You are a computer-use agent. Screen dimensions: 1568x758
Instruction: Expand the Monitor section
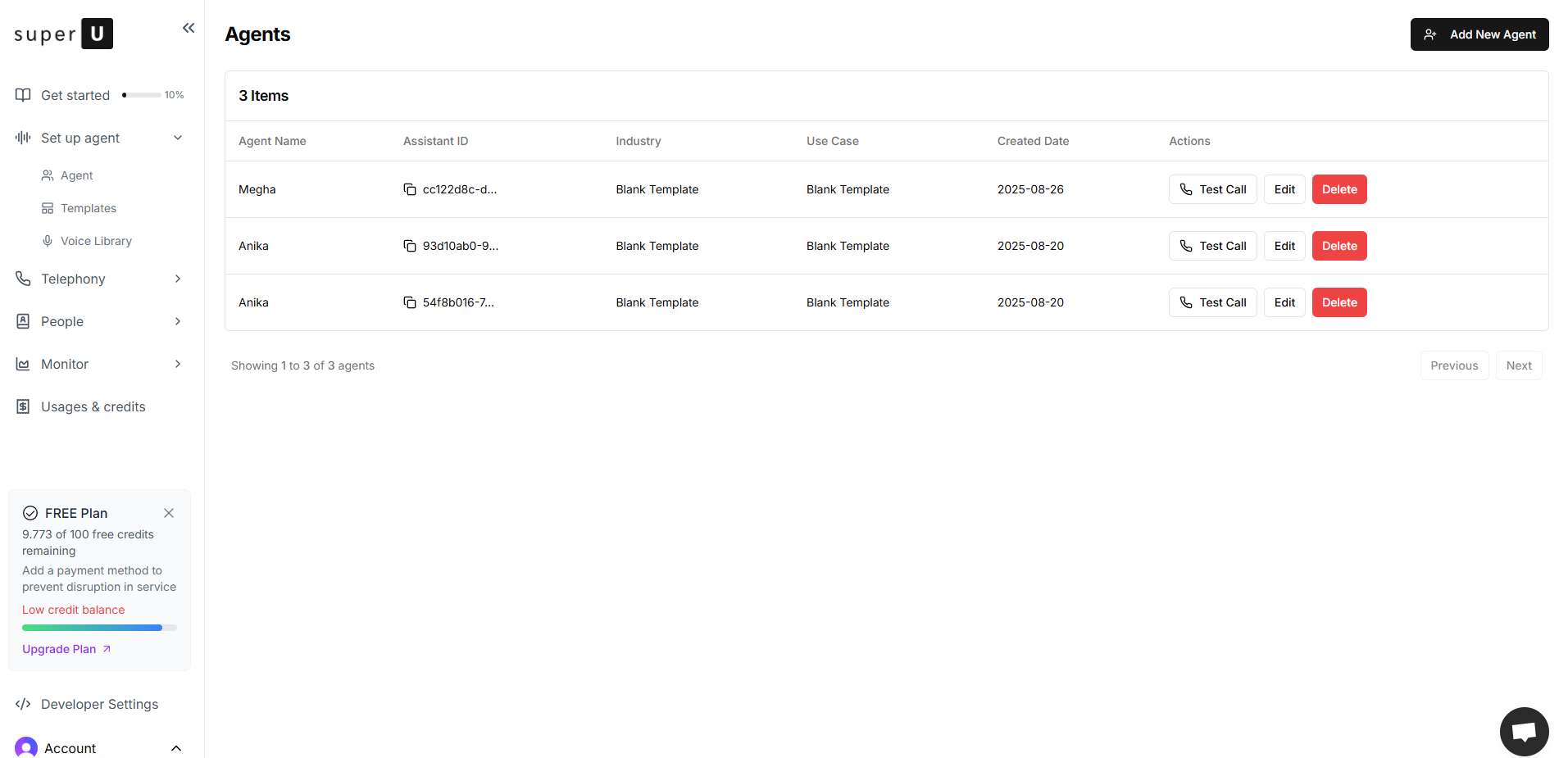click(x=178, y=364)
